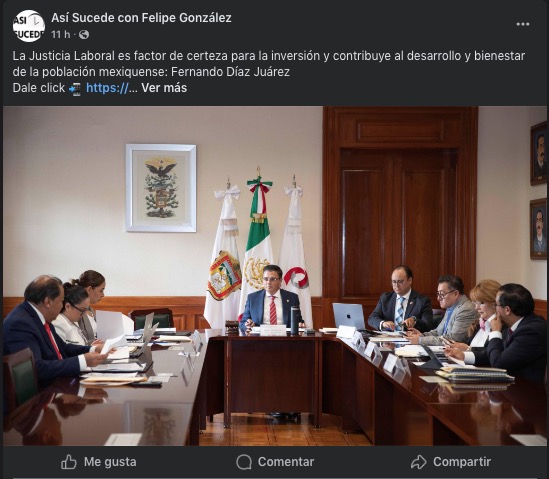Click the Me gusta button label
Screen dimensions: 549x479
[x=110, y=462]
